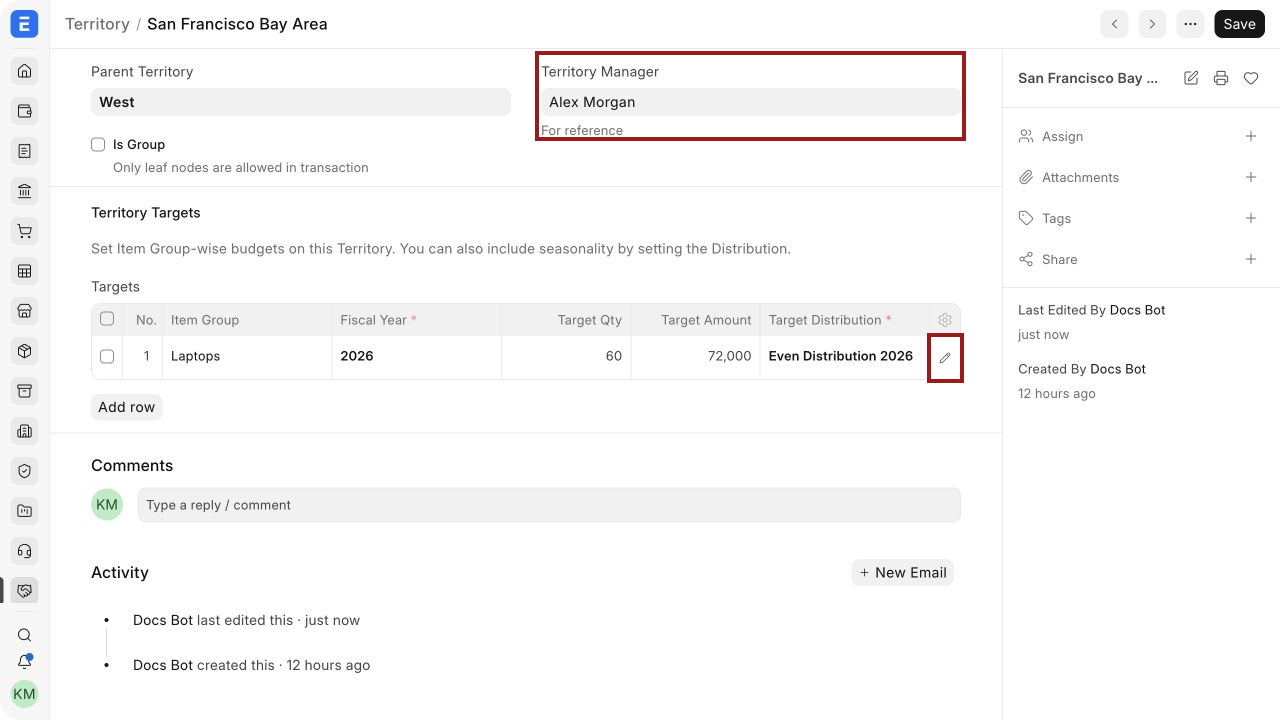This screenshot has width=1280, height=720.
Task: Open the storefront icon in sidebar
Action: coord(25,311)
